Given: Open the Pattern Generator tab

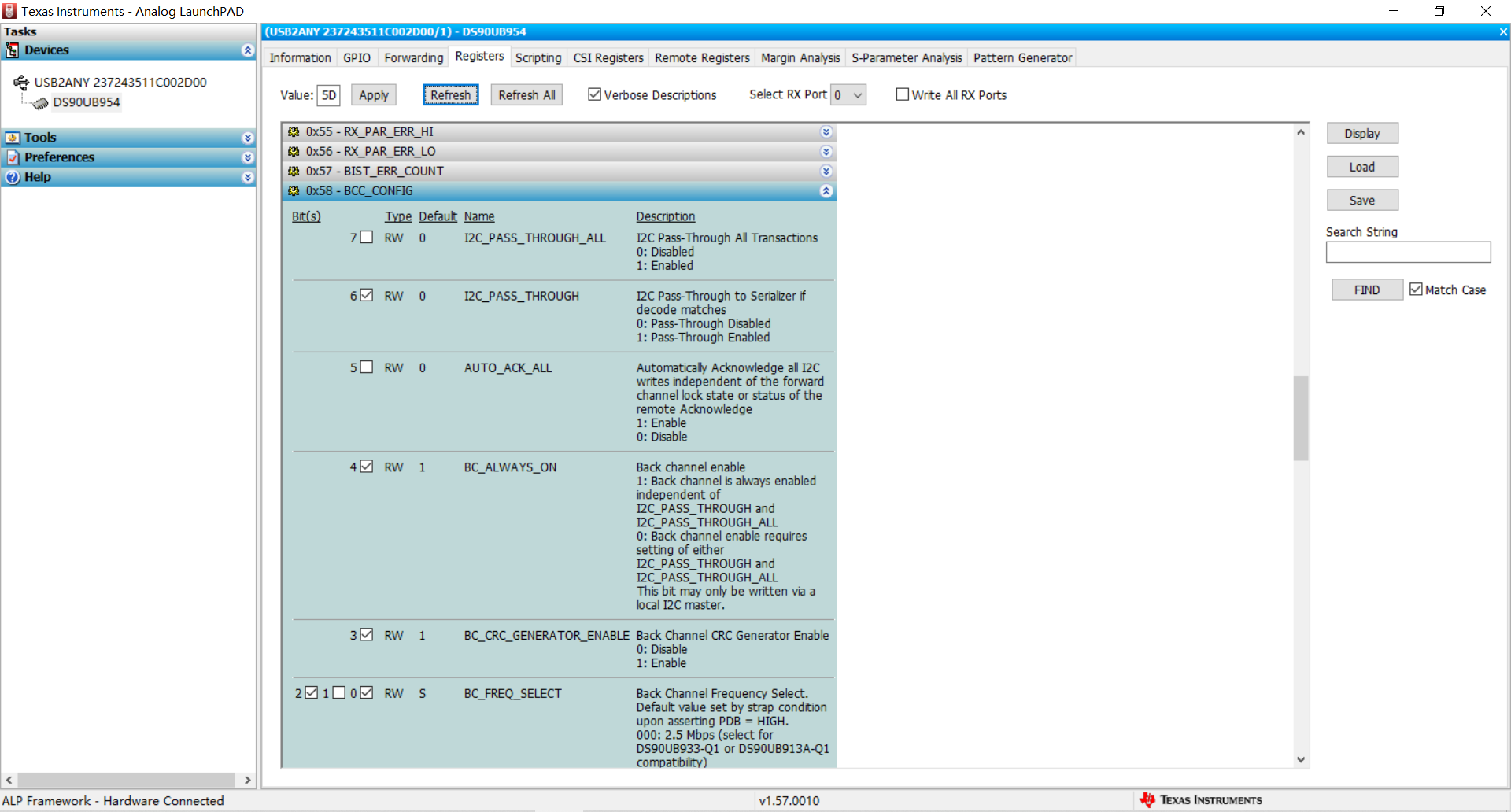Looking at the screenshot, I should pyautogui.click(x=1022, y=58).
